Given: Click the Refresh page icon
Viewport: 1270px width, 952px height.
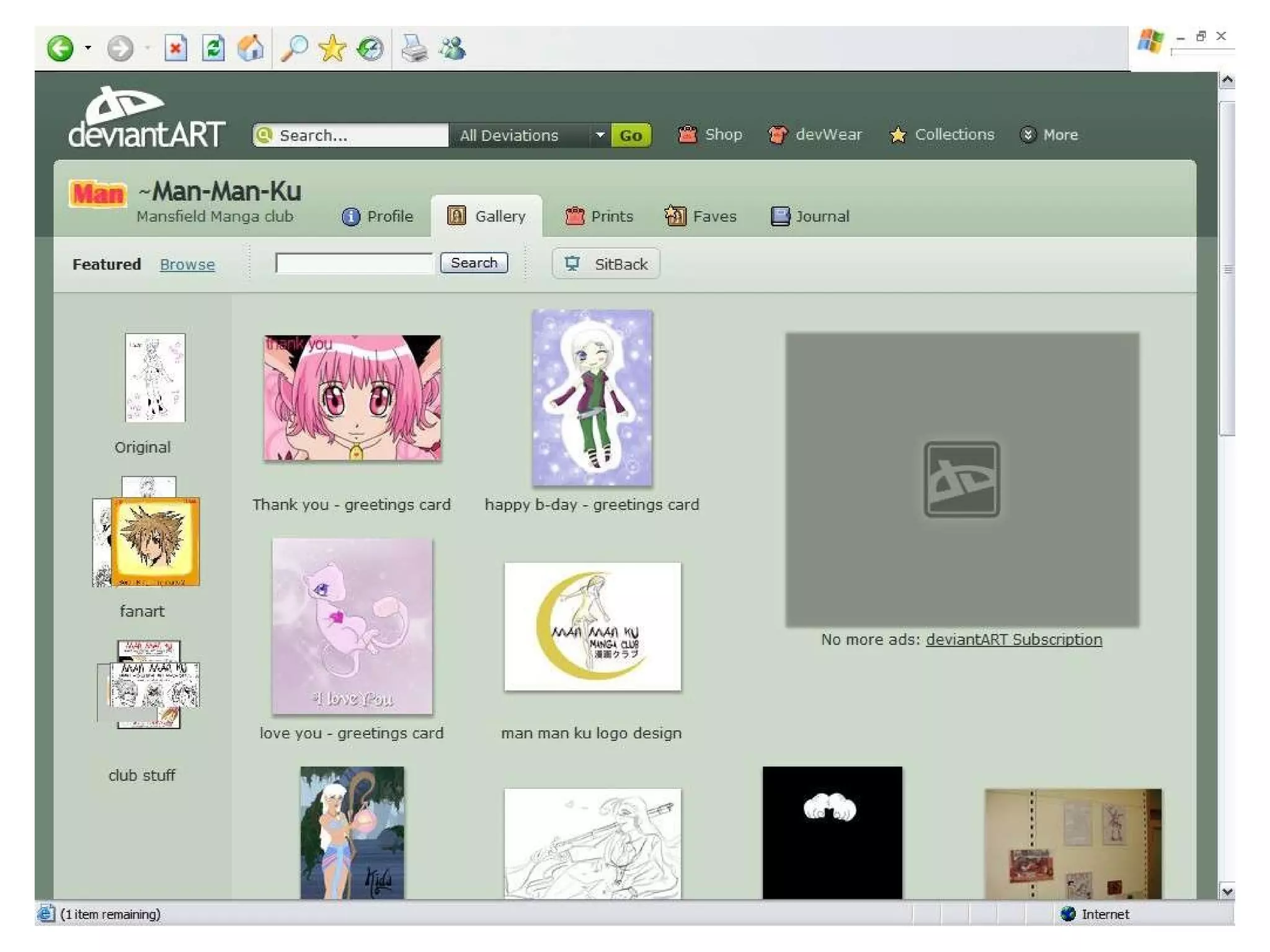Looking at the screenshot, I should (213, 48).
